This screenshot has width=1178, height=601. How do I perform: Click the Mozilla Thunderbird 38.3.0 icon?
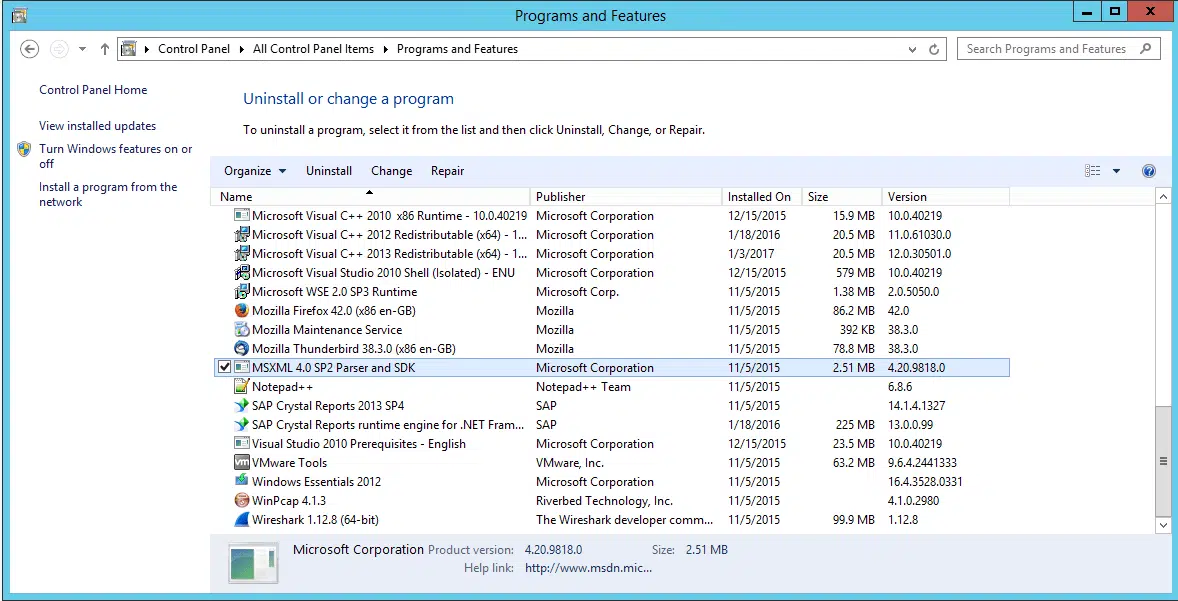(x=241, y=349)
